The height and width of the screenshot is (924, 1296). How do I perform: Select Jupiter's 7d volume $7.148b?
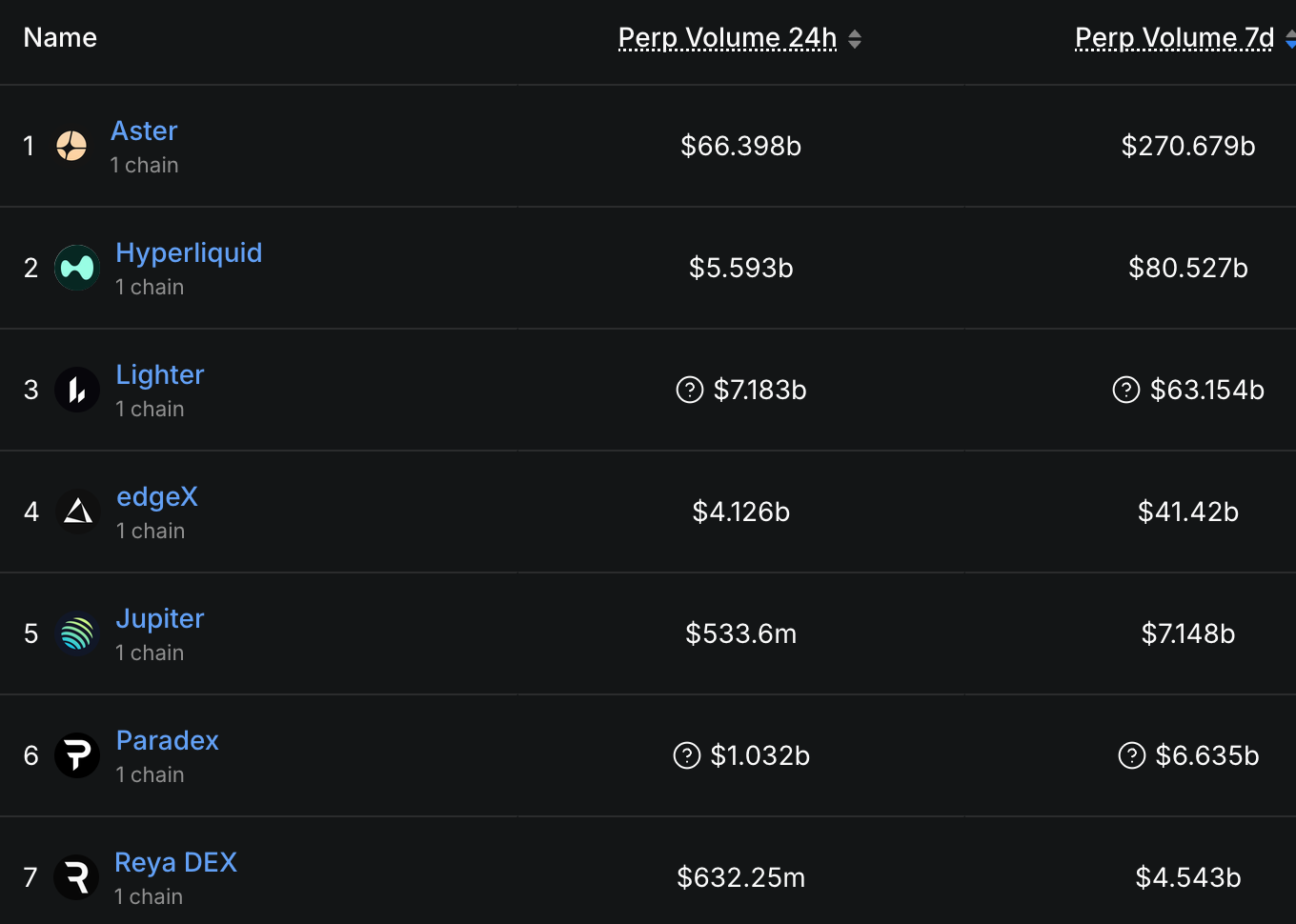point(1188,633)
